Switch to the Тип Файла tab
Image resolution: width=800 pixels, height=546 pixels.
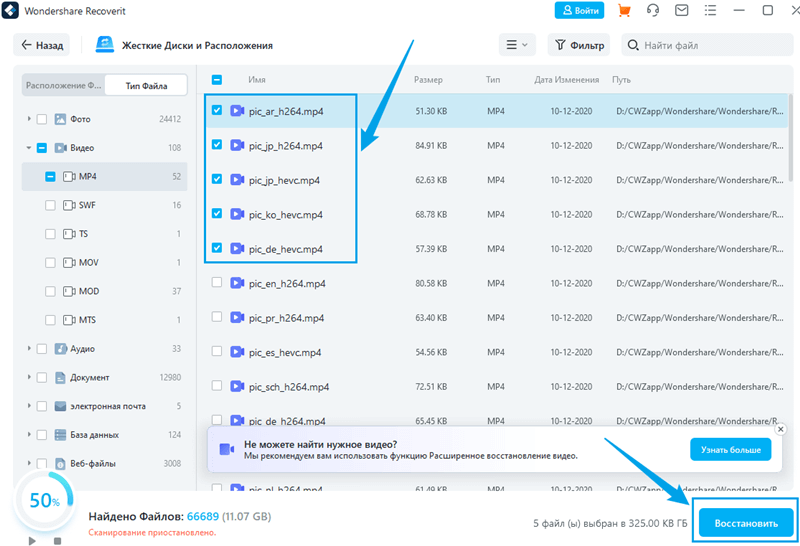pos(146,86)
